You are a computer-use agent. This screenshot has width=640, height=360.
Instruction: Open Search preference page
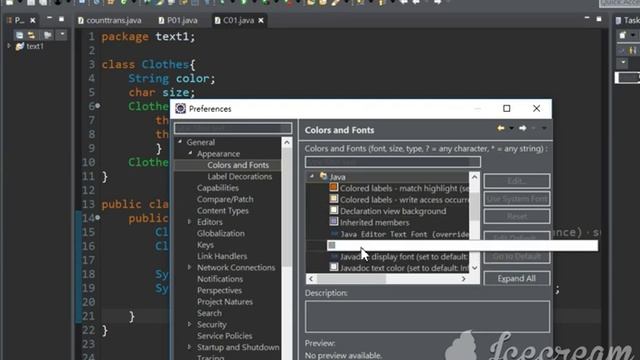click(209, 313)
